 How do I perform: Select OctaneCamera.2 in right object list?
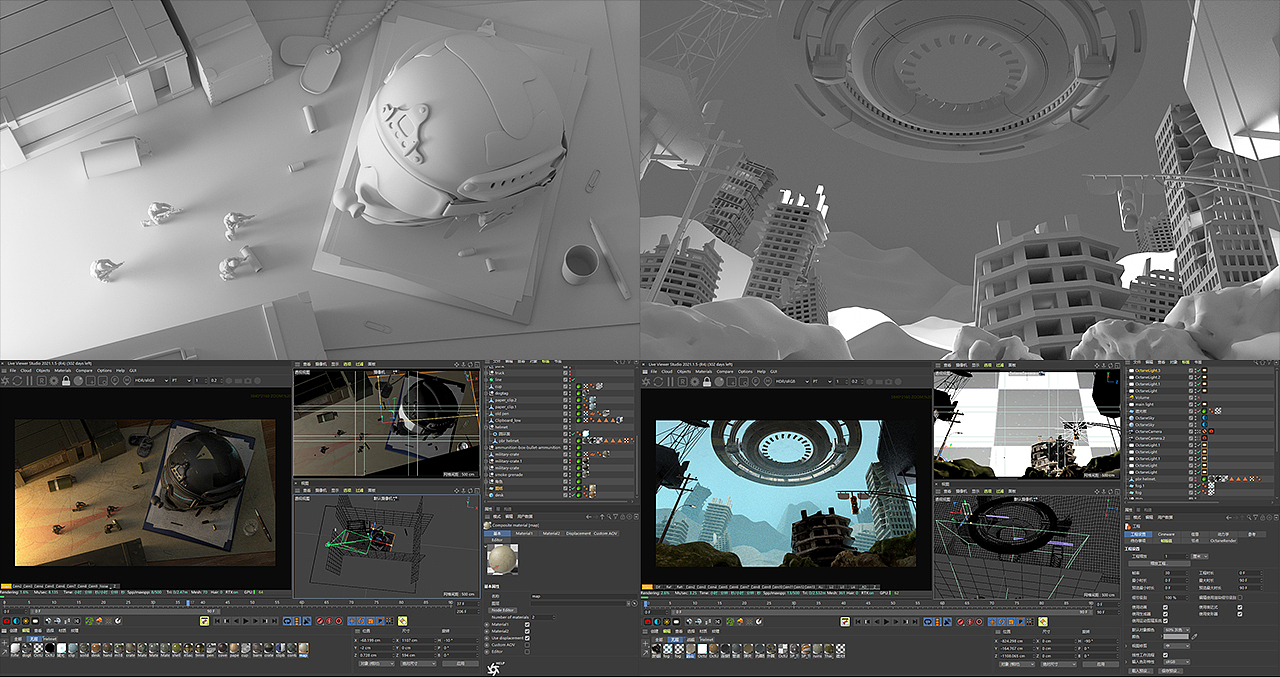1149,437
